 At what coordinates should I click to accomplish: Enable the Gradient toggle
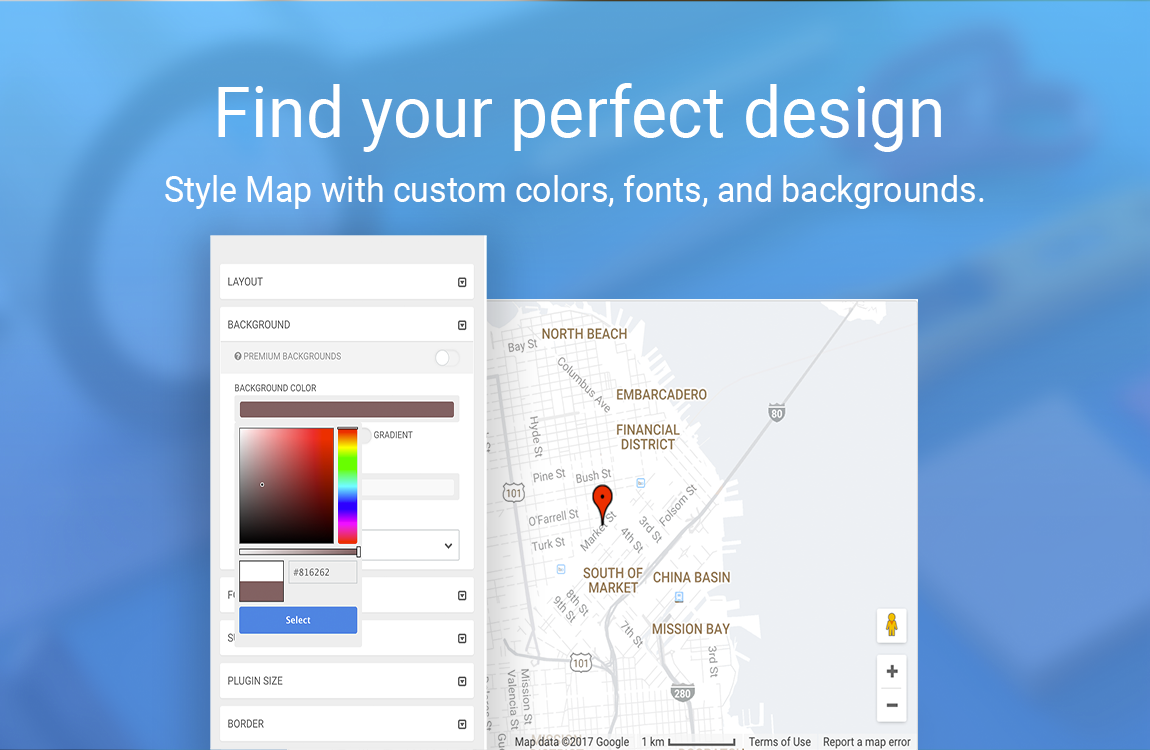pos(365,435)
